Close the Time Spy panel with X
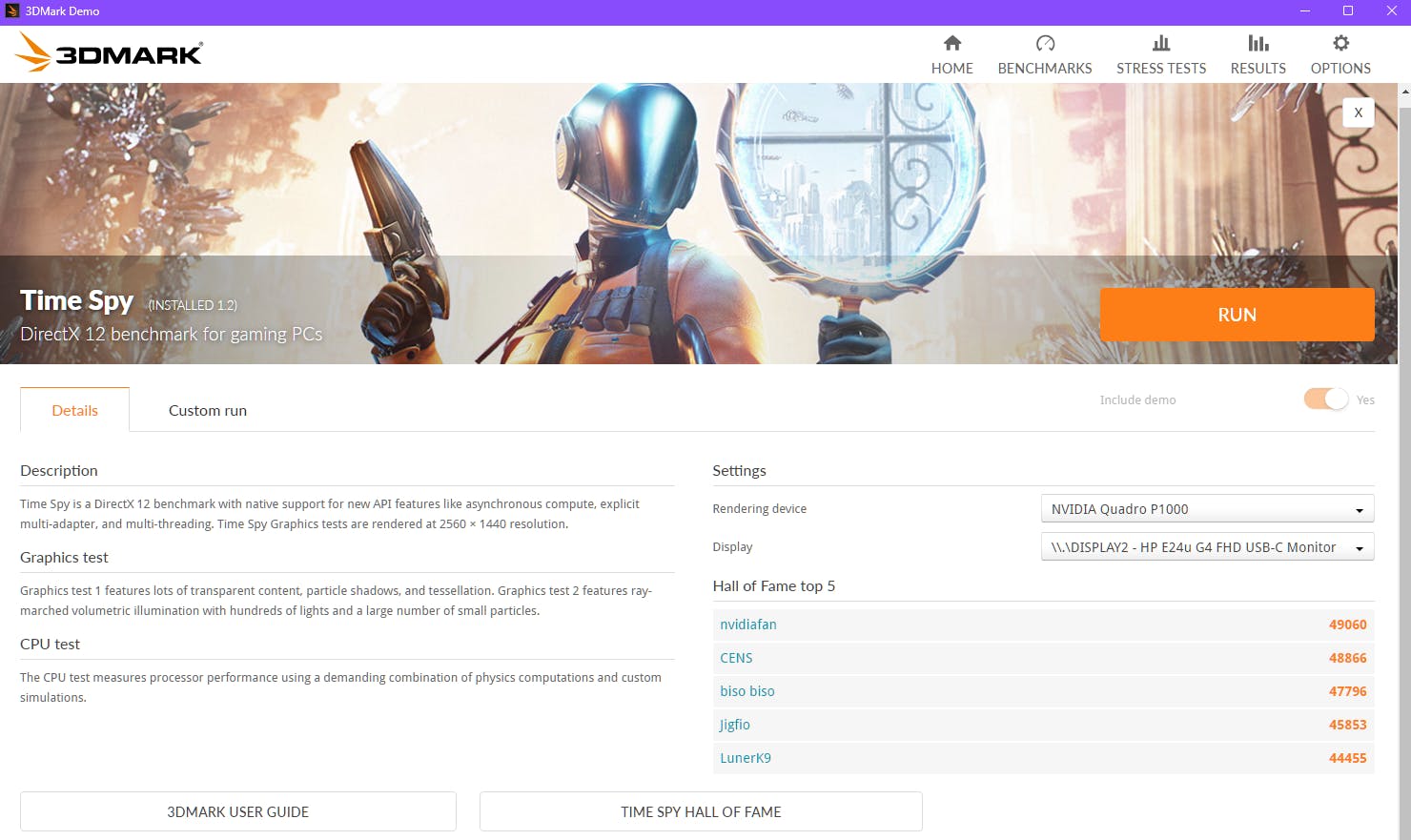 [1359, 113]
